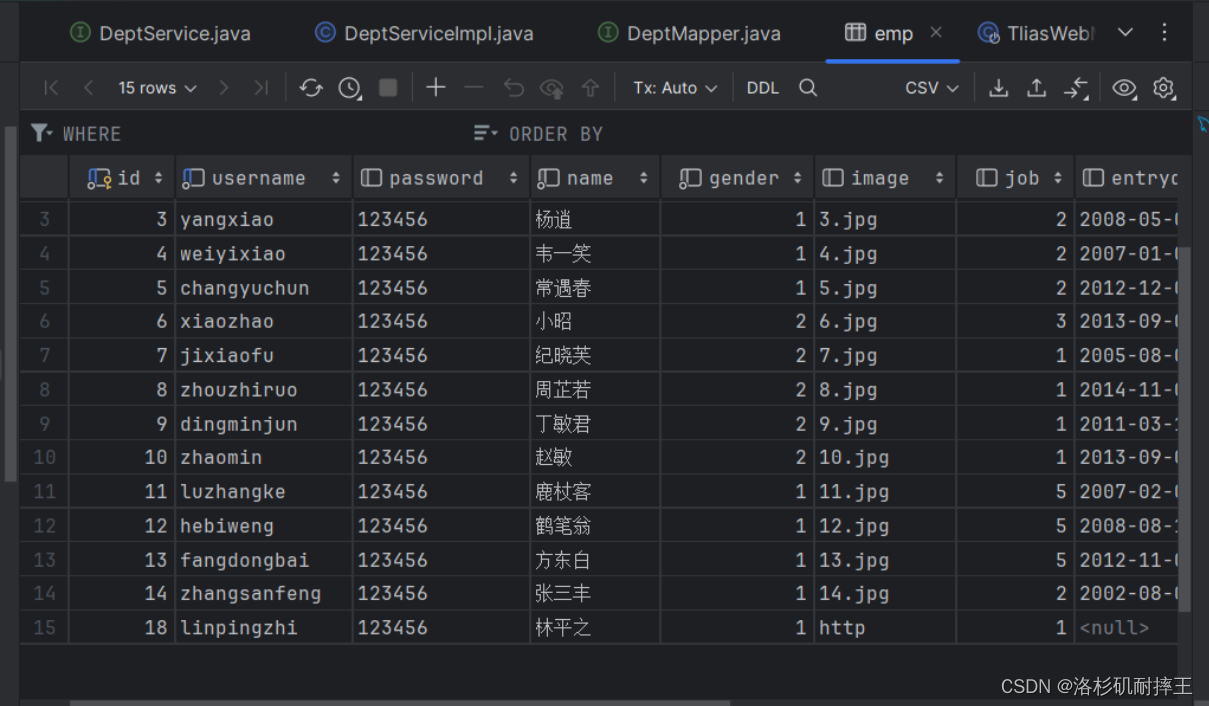Click the ORDER BY sort icon
This screenshot has width=1209, height=706.
(x=485, y=133)
